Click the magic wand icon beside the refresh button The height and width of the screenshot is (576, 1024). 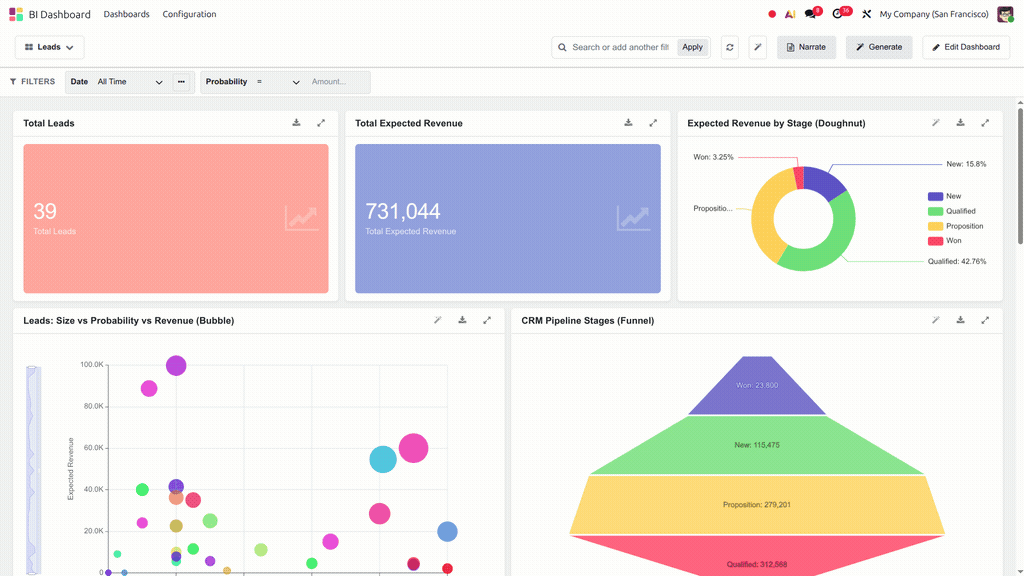point(758,47)
